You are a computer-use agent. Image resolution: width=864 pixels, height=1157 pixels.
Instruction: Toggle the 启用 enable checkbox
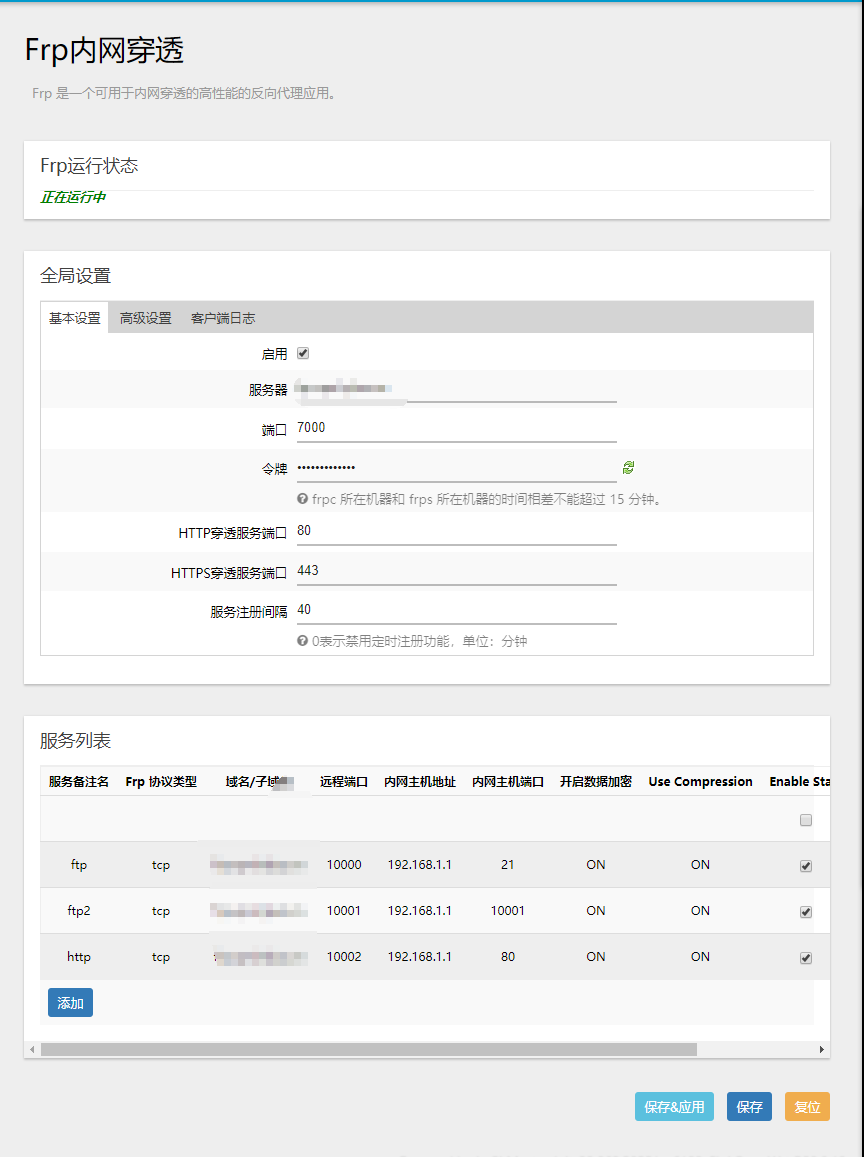[303, 353]
